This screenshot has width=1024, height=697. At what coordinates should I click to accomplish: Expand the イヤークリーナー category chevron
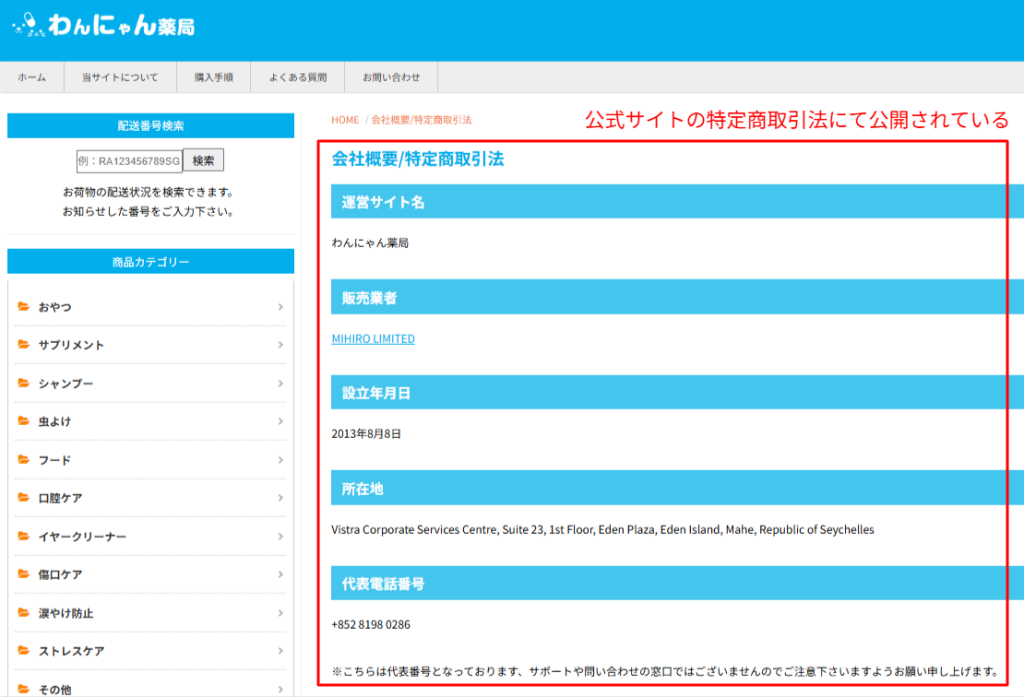pos(280,536)
